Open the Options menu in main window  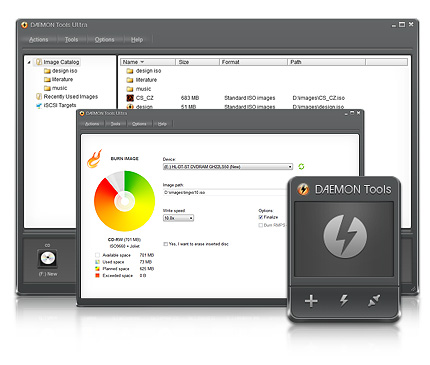[104, 39]
